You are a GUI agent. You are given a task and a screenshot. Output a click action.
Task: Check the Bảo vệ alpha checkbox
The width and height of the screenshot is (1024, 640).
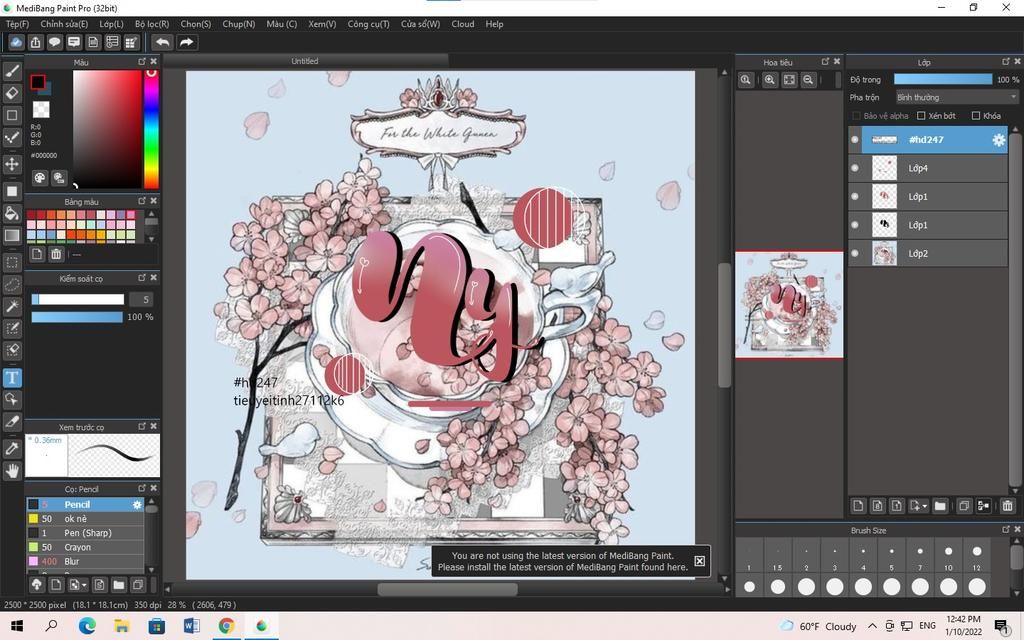click(856, 116)
